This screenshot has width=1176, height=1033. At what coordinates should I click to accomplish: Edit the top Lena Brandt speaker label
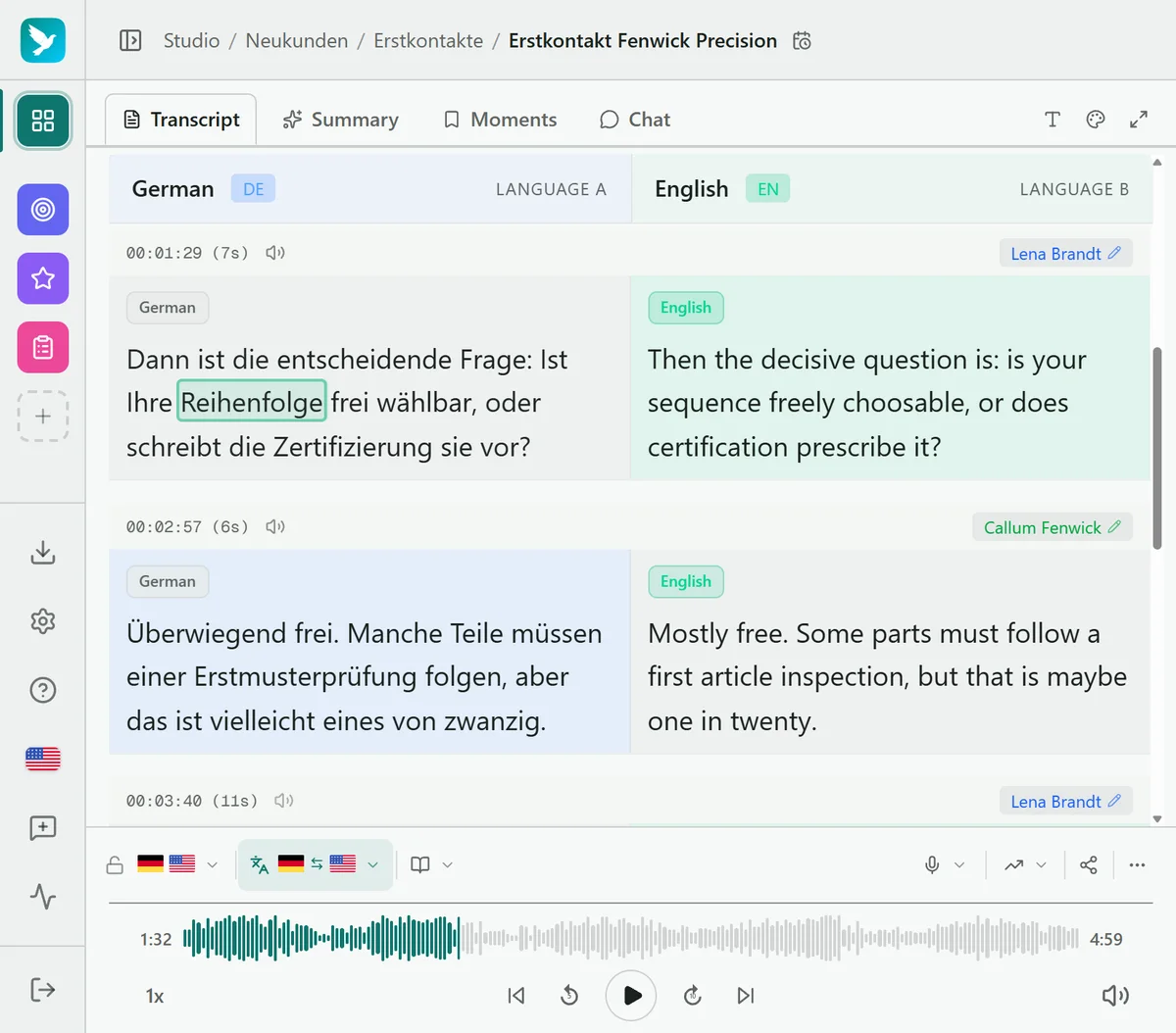point(1066,254)
